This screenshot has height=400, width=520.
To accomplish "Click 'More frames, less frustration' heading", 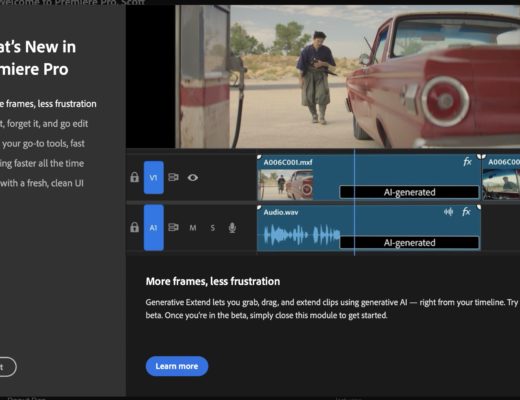I will click(x=213, y=281).
